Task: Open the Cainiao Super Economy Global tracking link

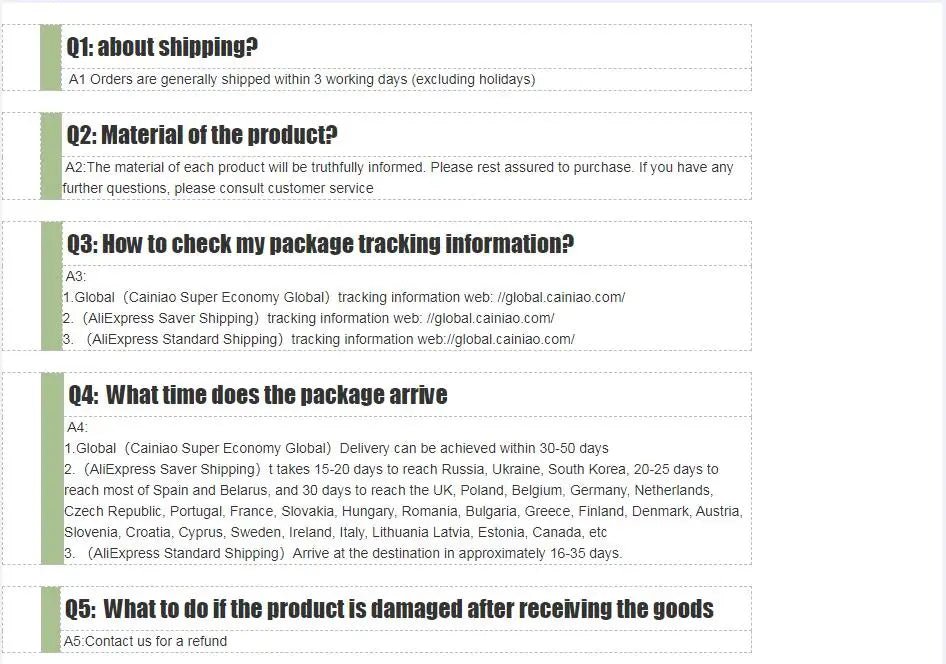Action: 561,297
